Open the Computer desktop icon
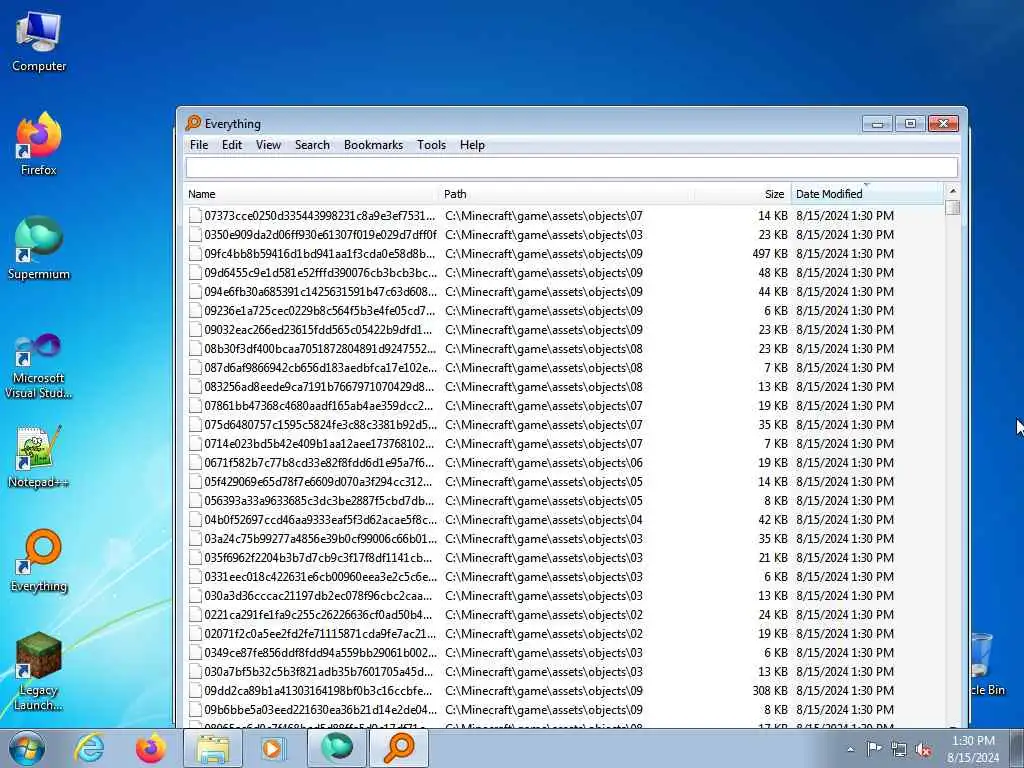 tap(39, 41)
